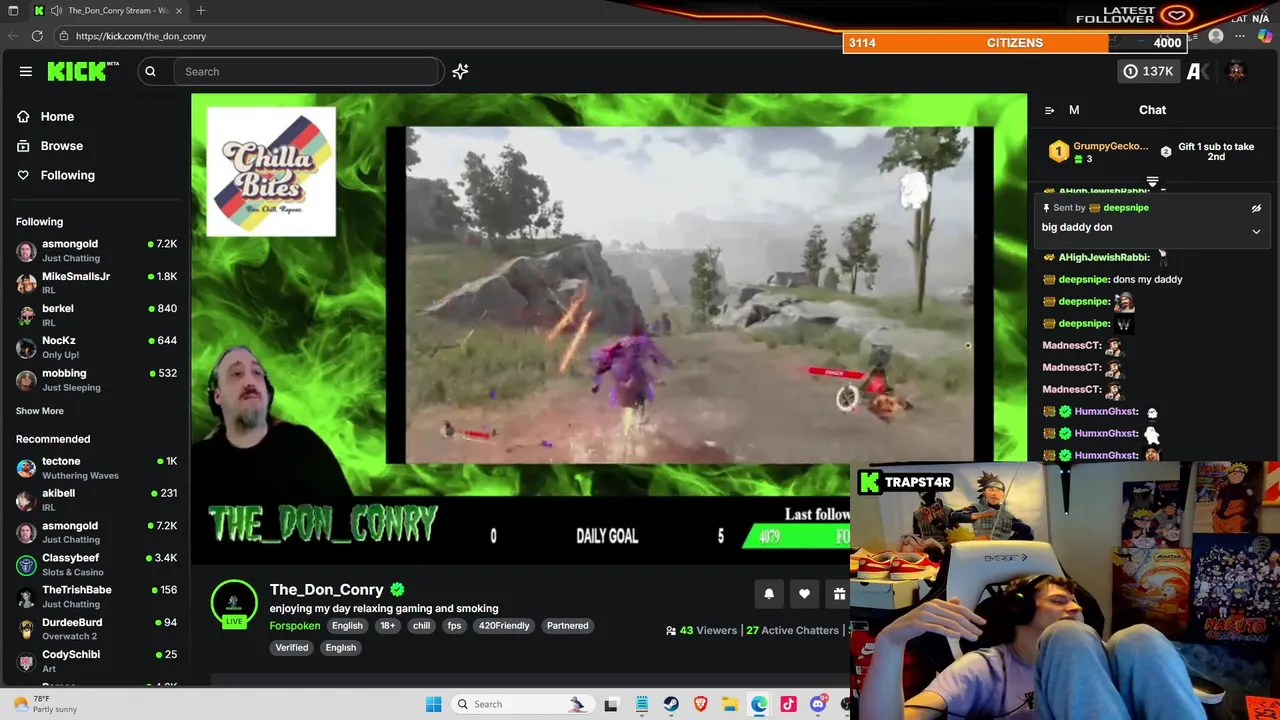Viewport: 1280px width, 720px height.
Task: Click the chat leaderboard collapse handle
Action: click(x=1152, y=182)
